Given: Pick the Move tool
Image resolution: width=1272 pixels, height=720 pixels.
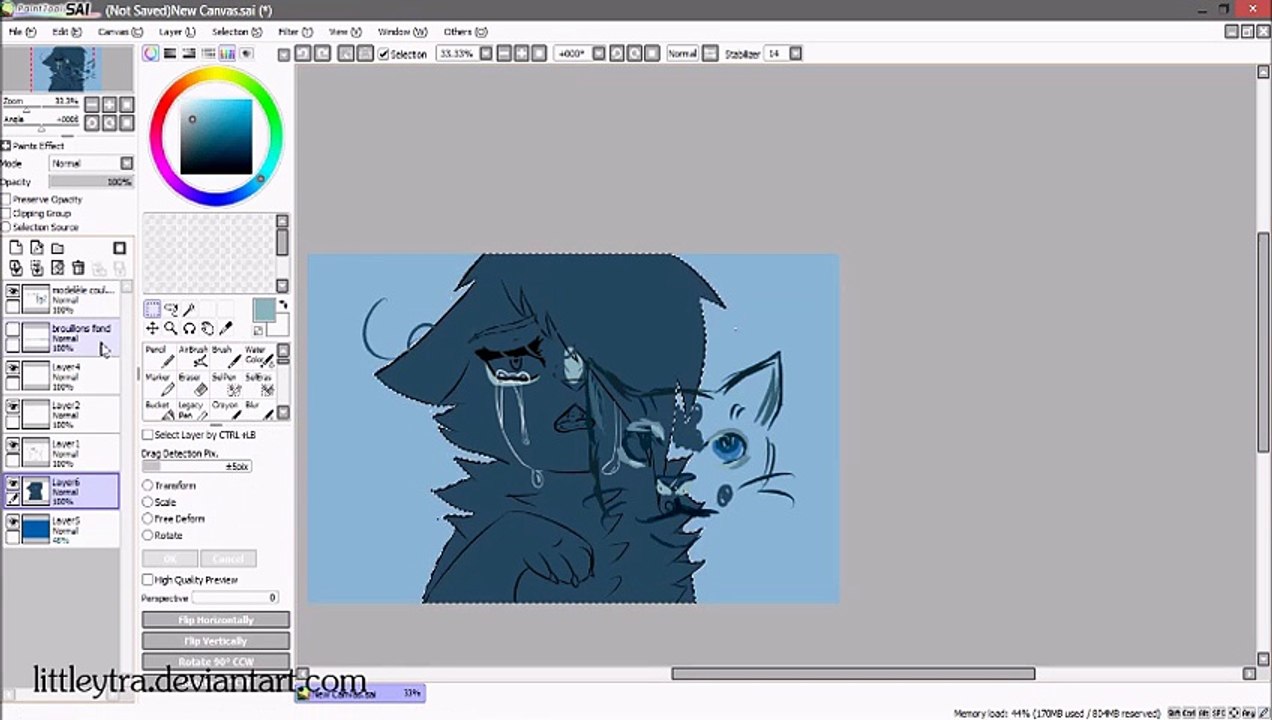Looking at the screenshot, I should point(152,328).
